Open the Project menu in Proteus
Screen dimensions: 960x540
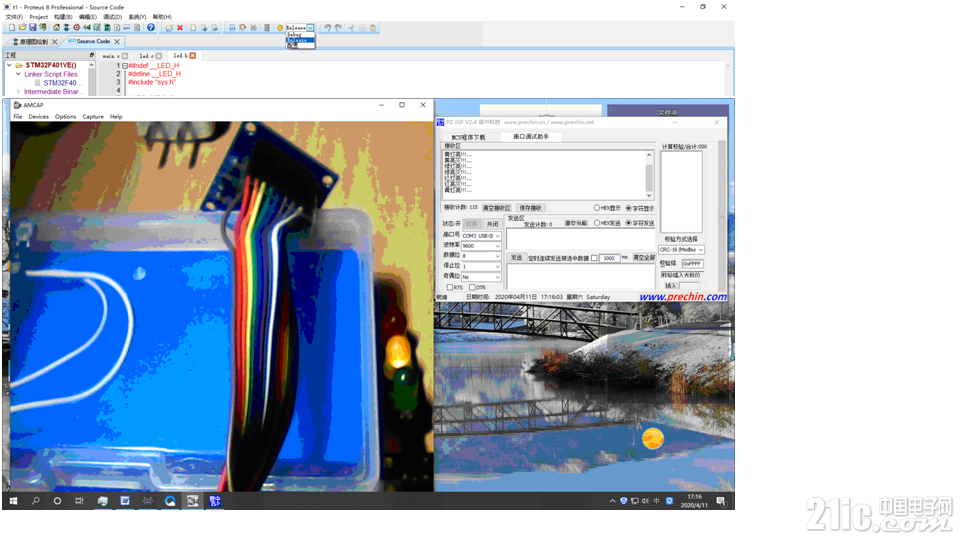(x=39, y=17)
